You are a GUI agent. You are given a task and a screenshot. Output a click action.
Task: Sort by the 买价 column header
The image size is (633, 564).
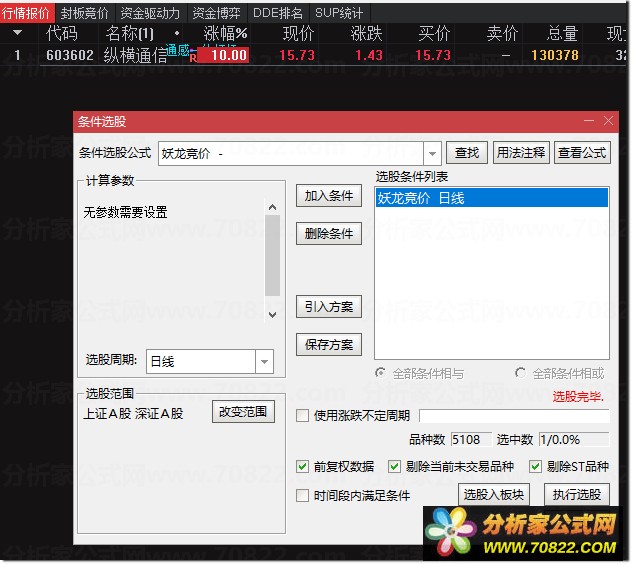(434, 33)
